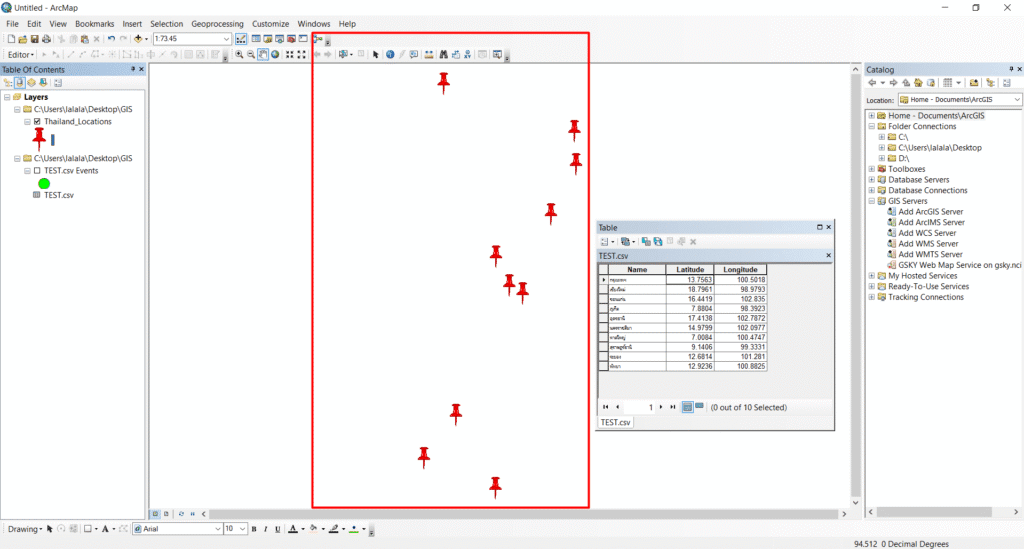Select the TEST.csv tab at bottom of Table window

click(x=615, y=422)
